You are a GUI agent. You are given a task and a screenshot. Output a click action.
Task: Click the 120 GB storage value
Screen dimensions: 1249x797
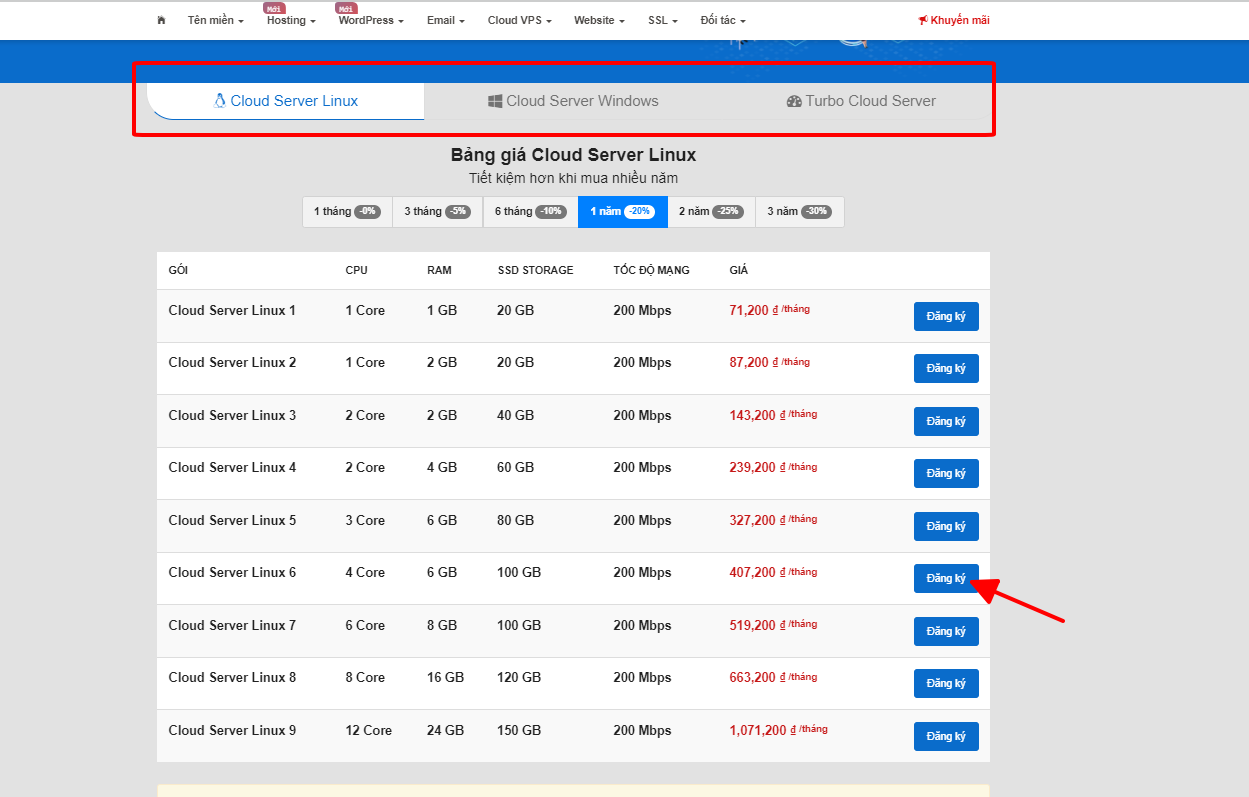[x=519, y=677]
